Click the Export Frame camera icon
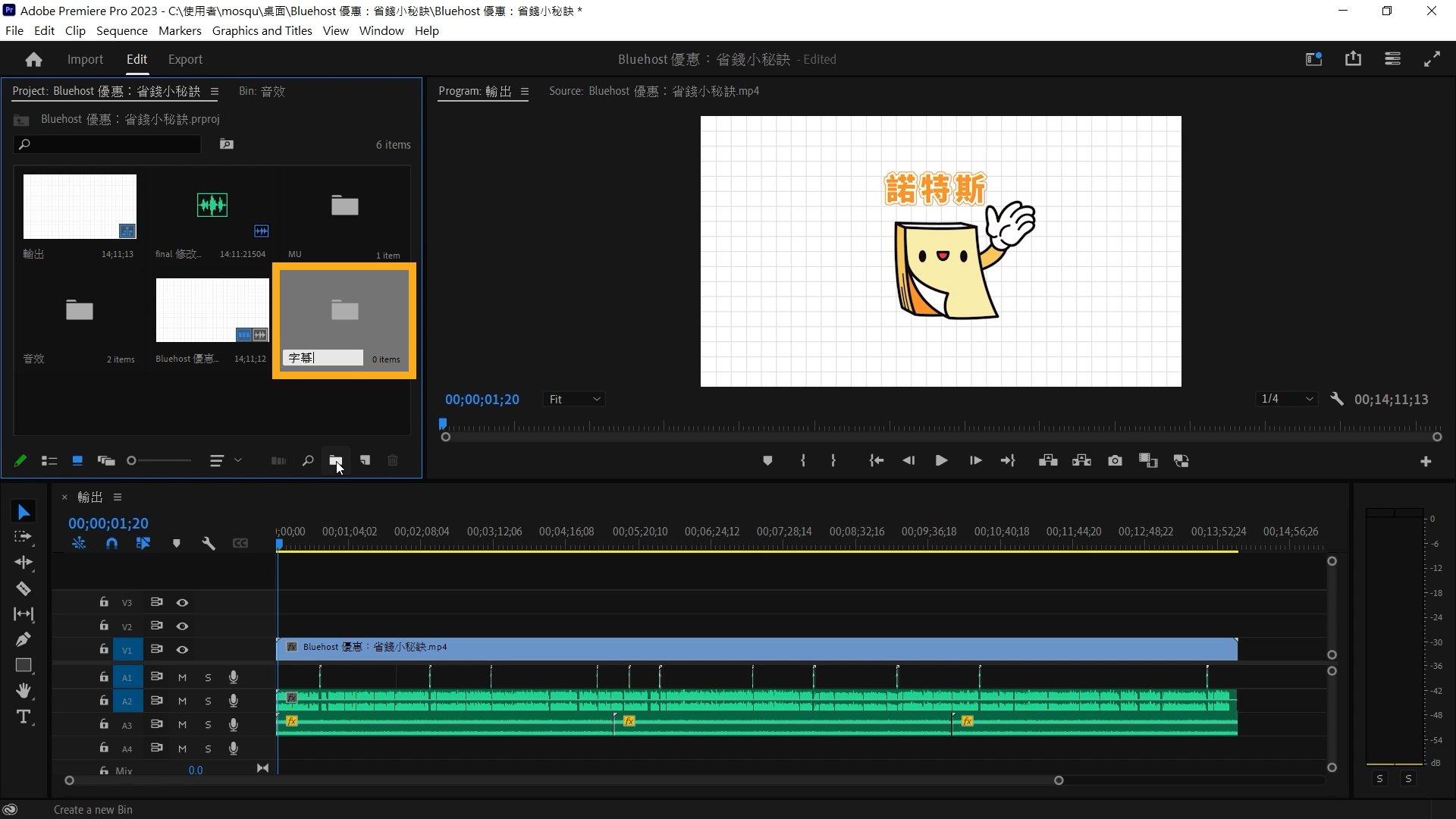 pos(1115,460)
